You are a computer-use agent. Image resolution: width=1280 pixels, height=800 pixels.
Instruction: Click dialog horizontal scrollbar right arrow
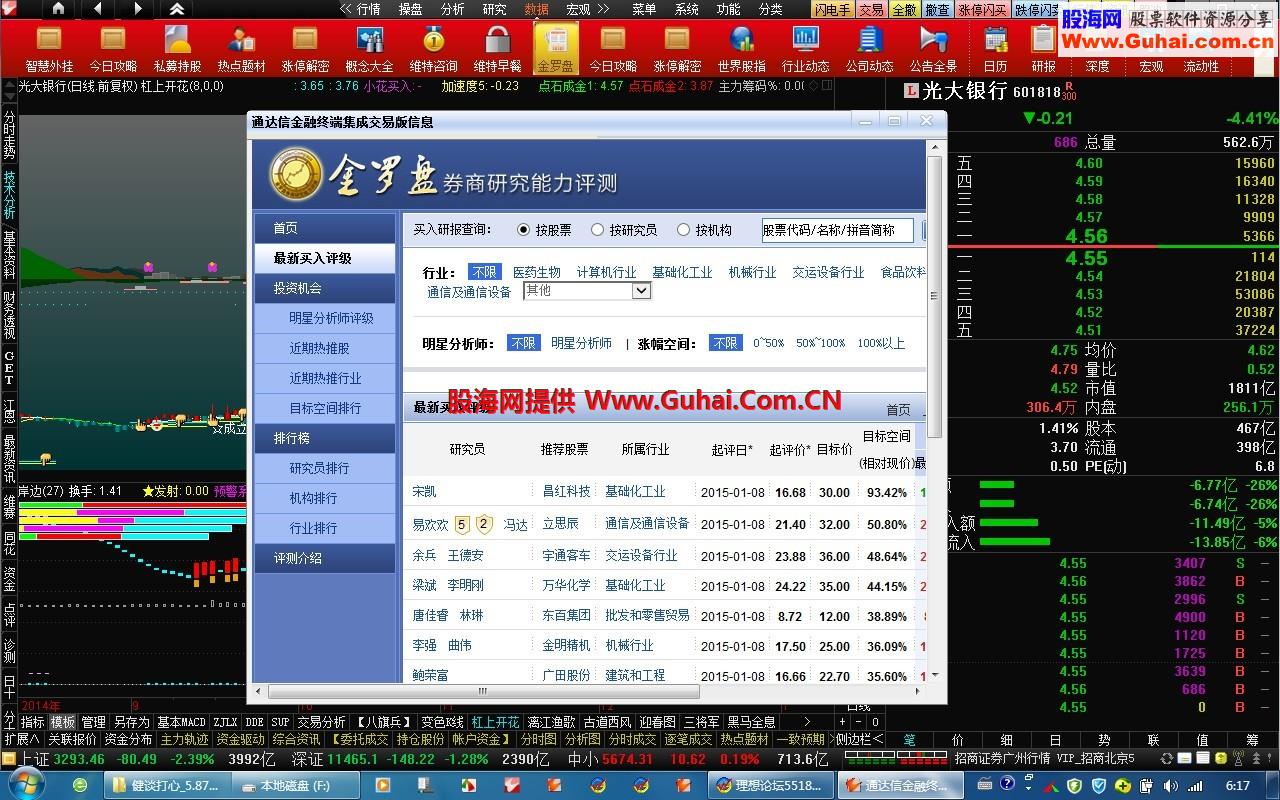[918, 690]
